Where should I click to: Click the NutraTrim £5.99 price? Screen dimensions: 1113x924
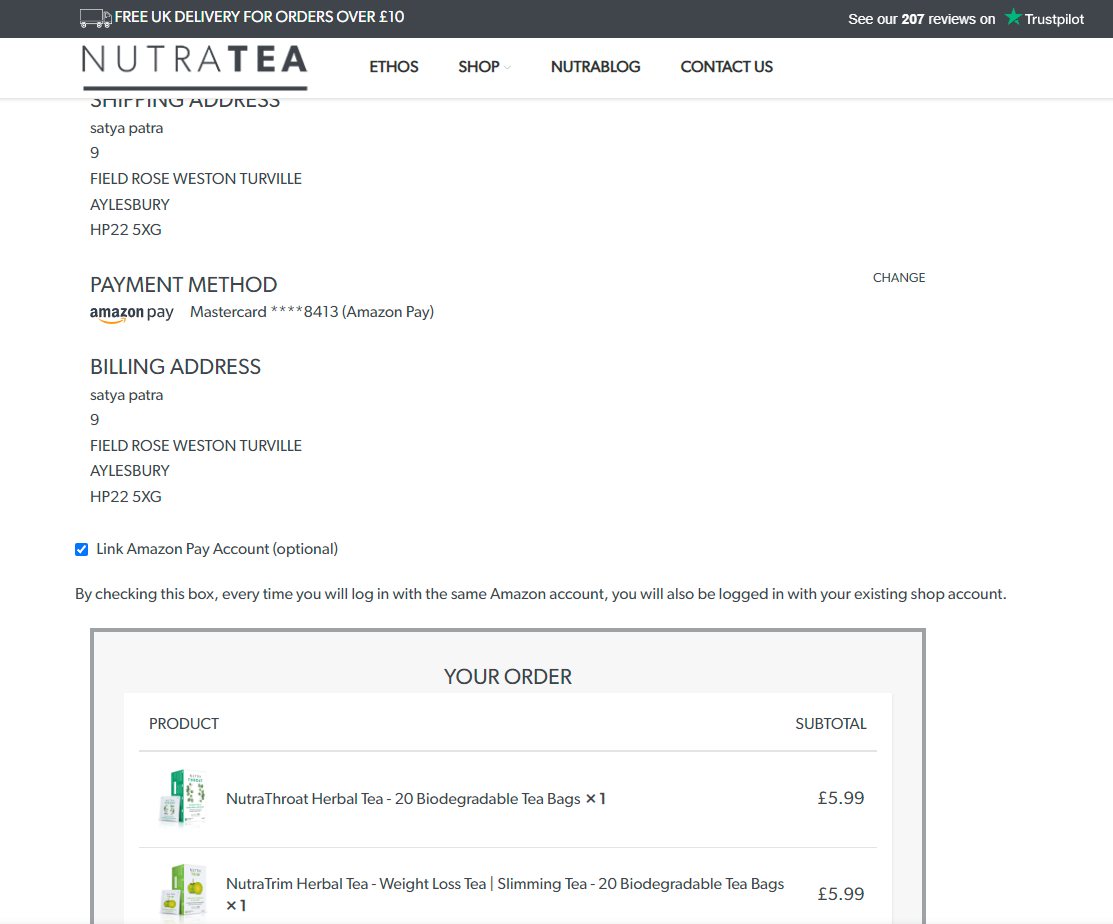click(x=840, y=894)
